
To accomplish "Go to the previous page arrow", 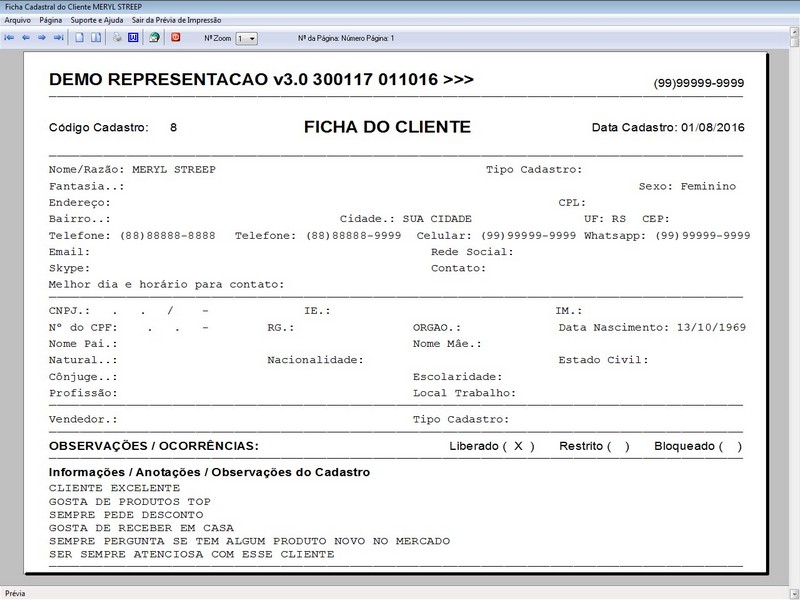I will click(x=26, y=38).
